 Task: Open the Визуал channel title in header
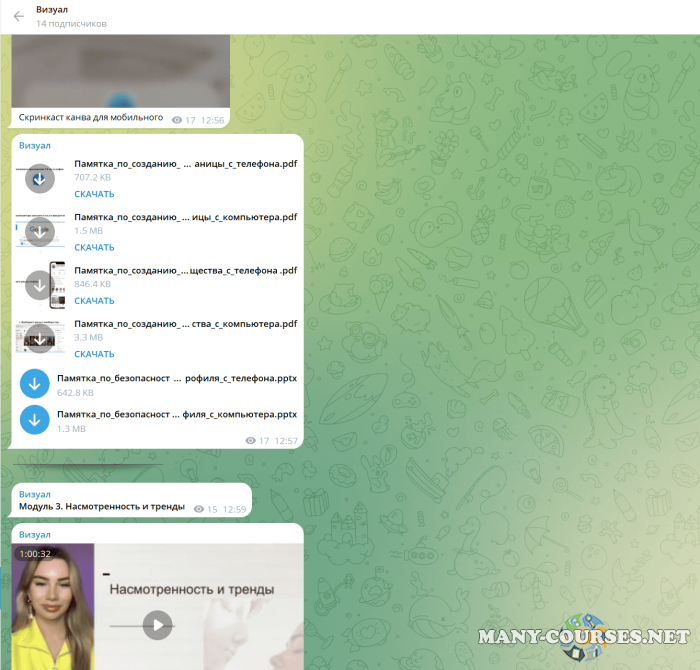[52, 9]
